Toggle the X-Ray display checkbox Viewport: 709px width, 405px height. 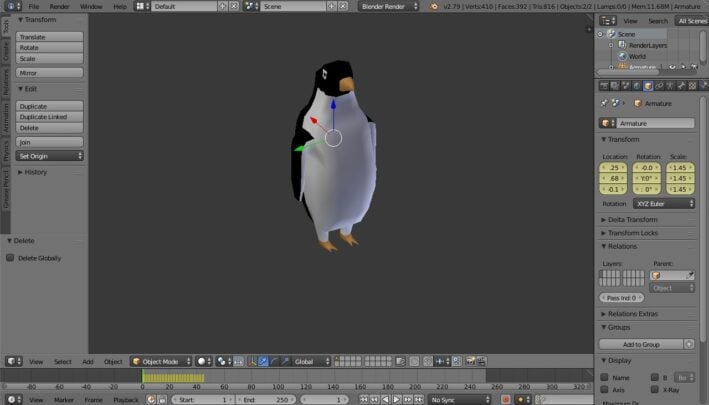pos(656,389)
